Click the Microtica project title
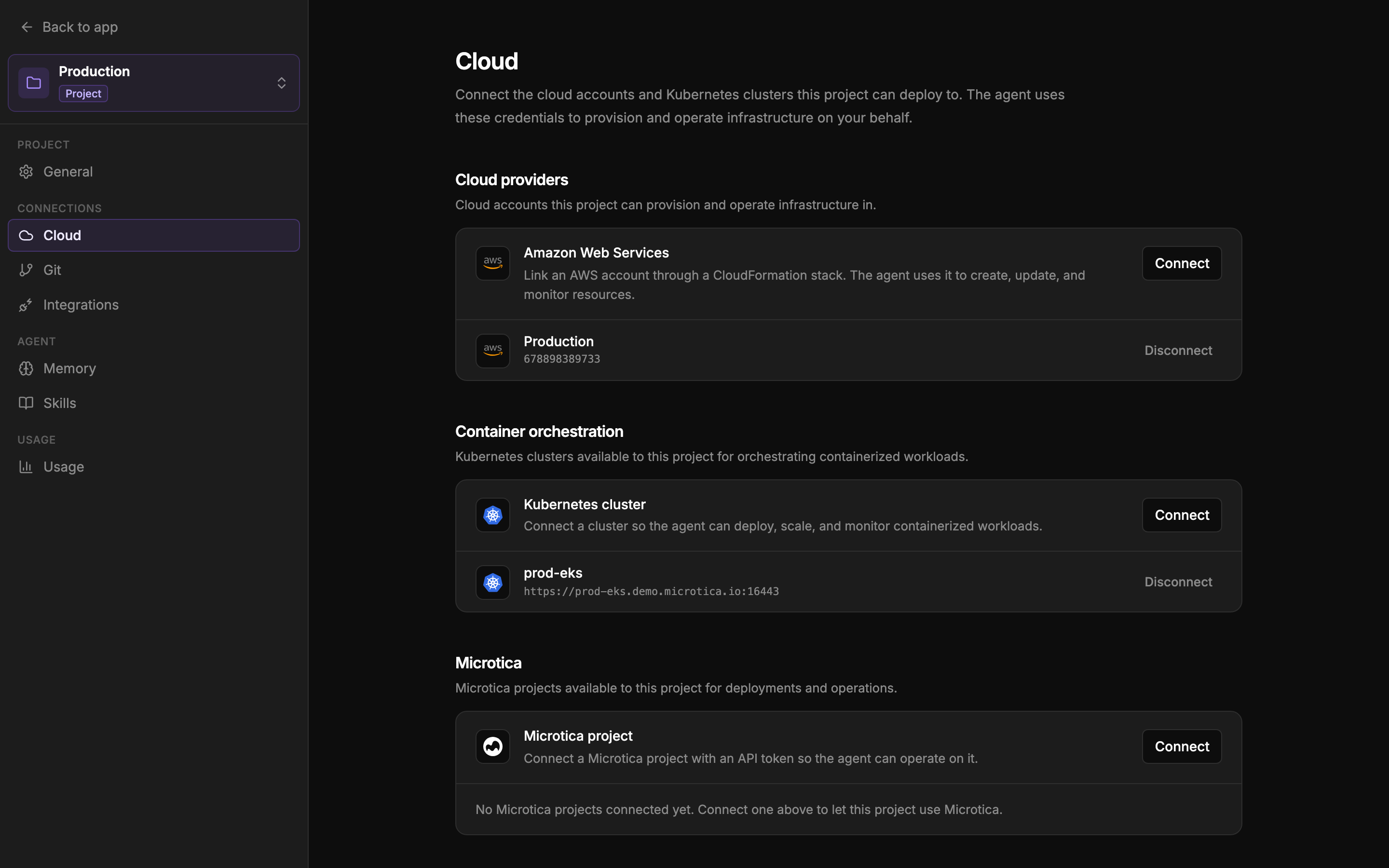 pyautogui.click(x=578, y=735)
